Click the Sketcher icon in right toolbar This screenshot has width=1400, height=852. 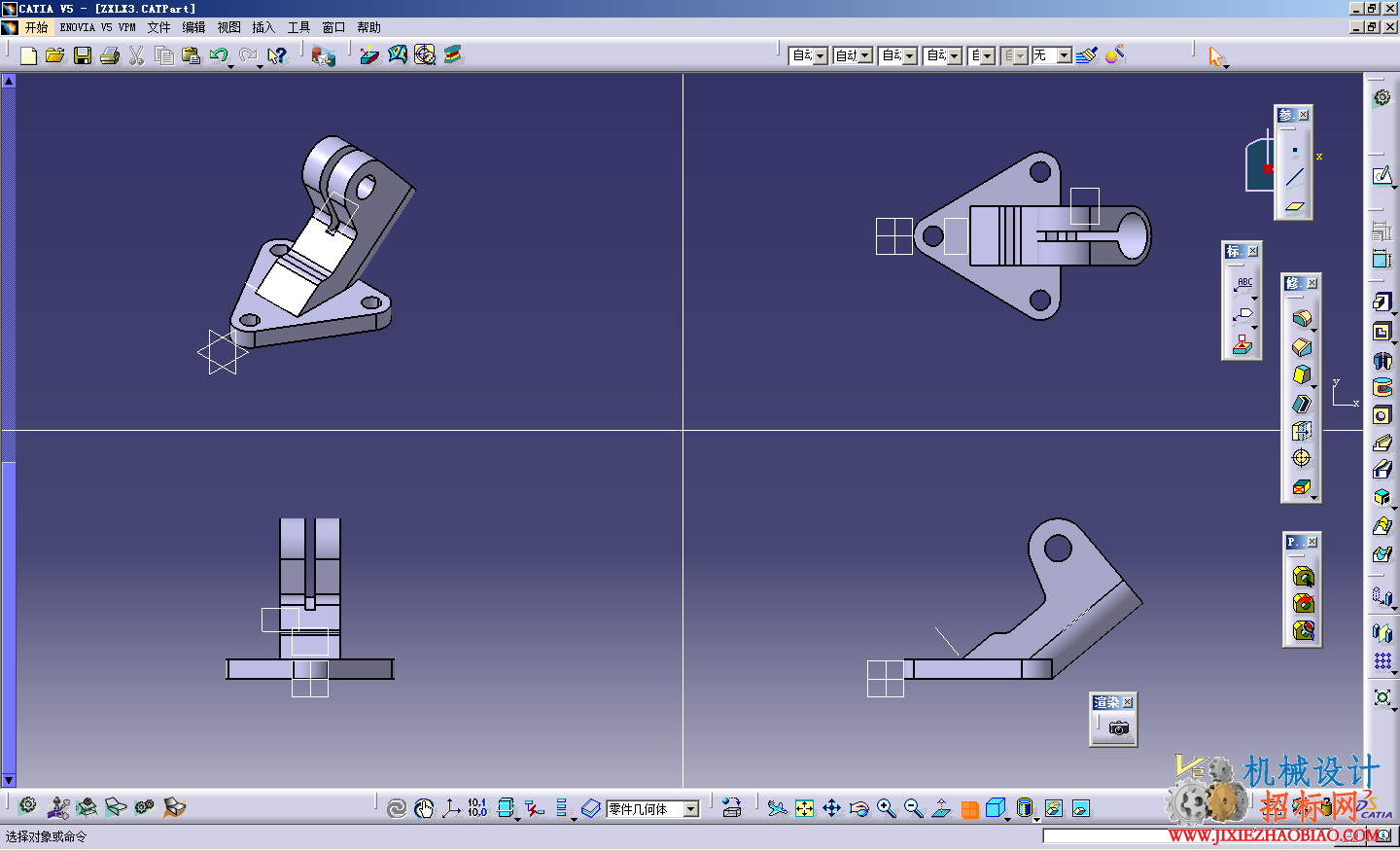point(1382,175)
